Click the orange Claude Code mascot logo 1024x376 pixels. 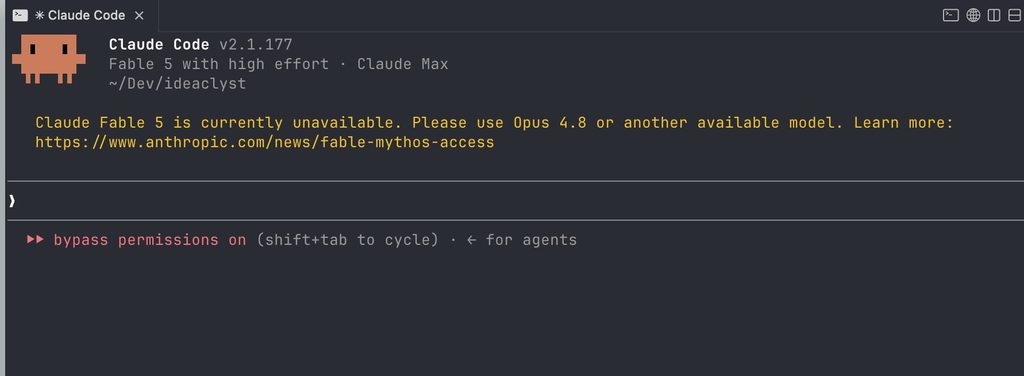click(x=49, y=59)
